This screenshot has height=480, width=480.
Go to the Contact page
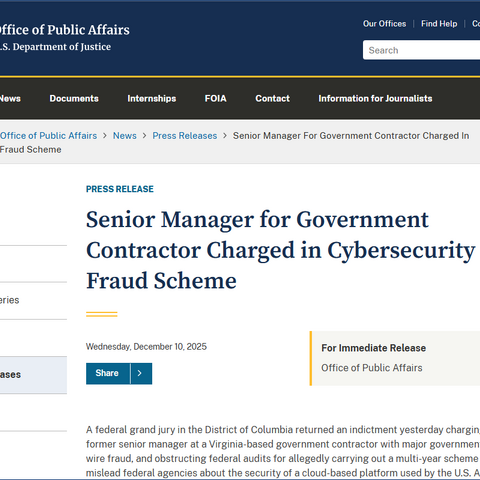click(272, 98)
